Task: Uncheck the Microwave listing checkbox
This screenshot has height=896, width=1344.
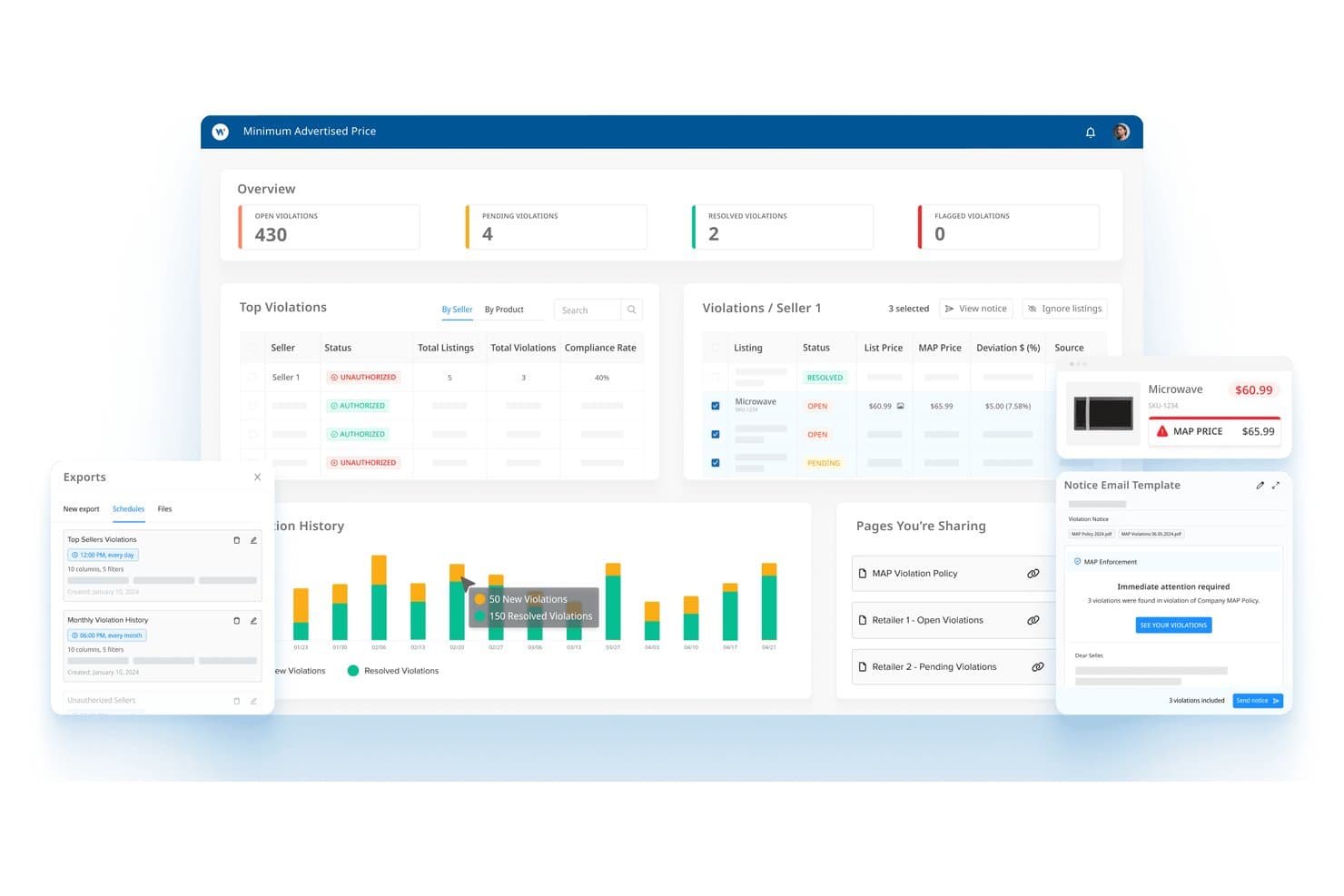Action: click(716, 406)
